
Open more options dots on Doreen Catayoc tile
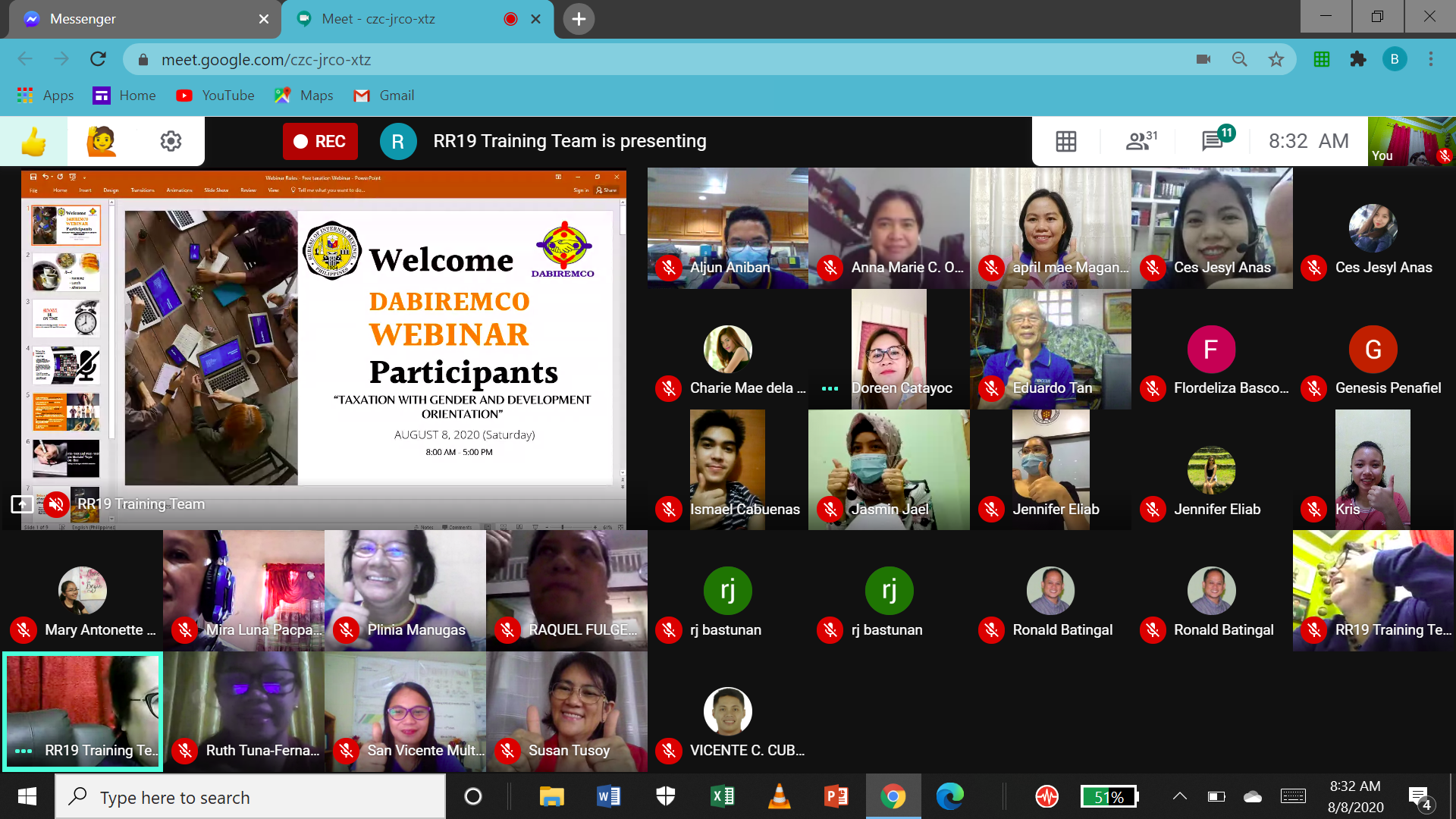[830, 388]
